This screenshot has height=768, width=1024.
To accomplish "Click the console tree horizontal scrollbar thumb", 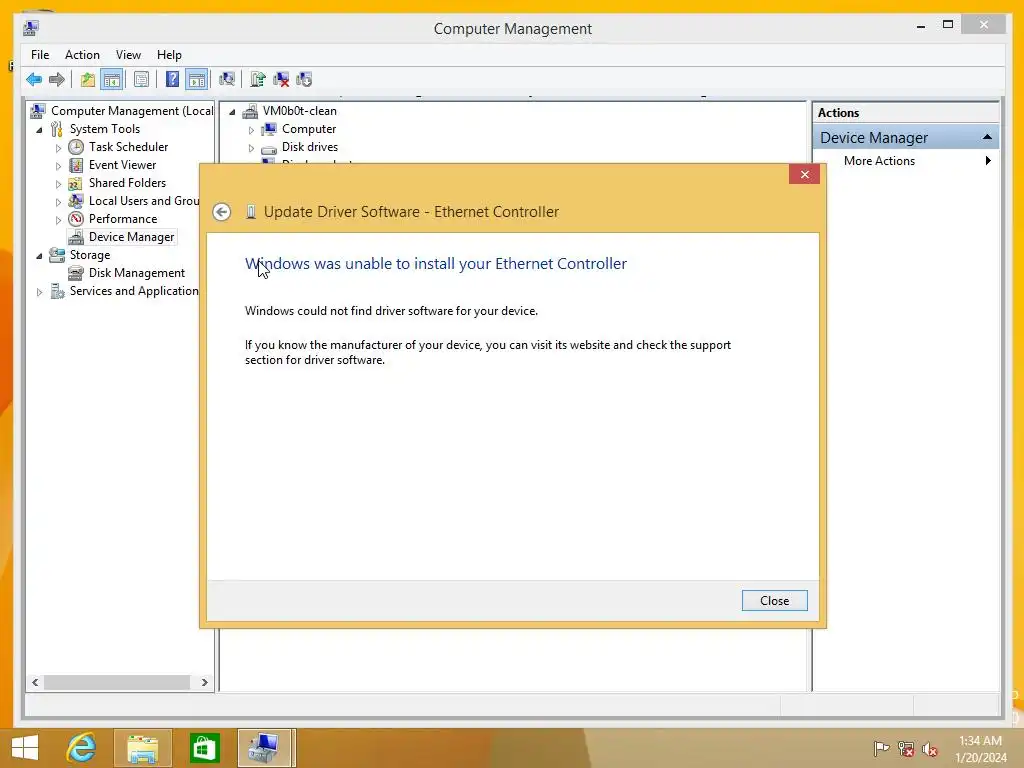I will [x=117, y=682].
